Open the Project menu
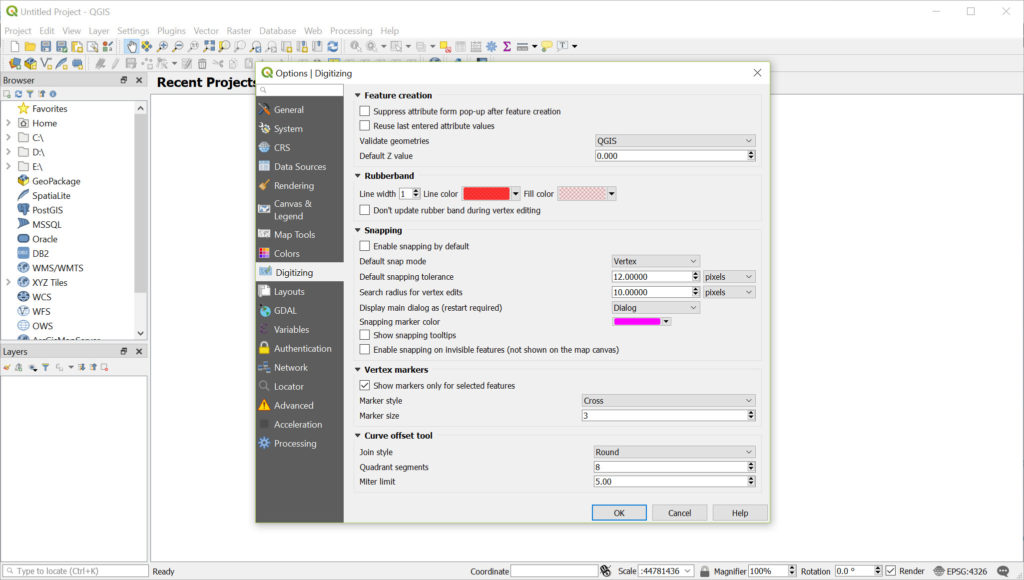 pos(18,31)
